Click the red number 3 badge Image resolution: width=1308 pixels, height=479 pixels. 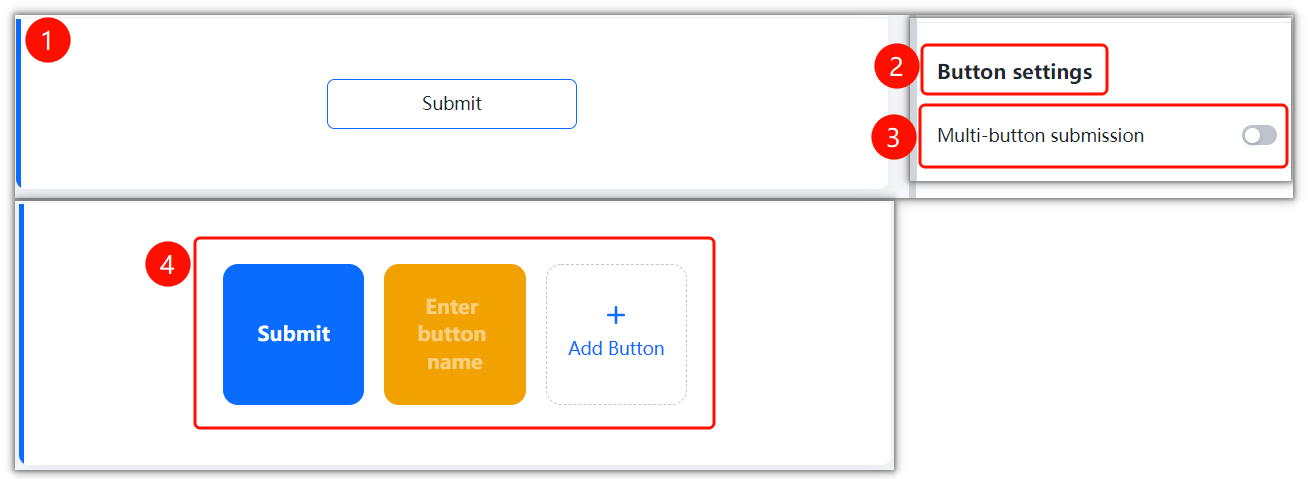pos(894,137)
